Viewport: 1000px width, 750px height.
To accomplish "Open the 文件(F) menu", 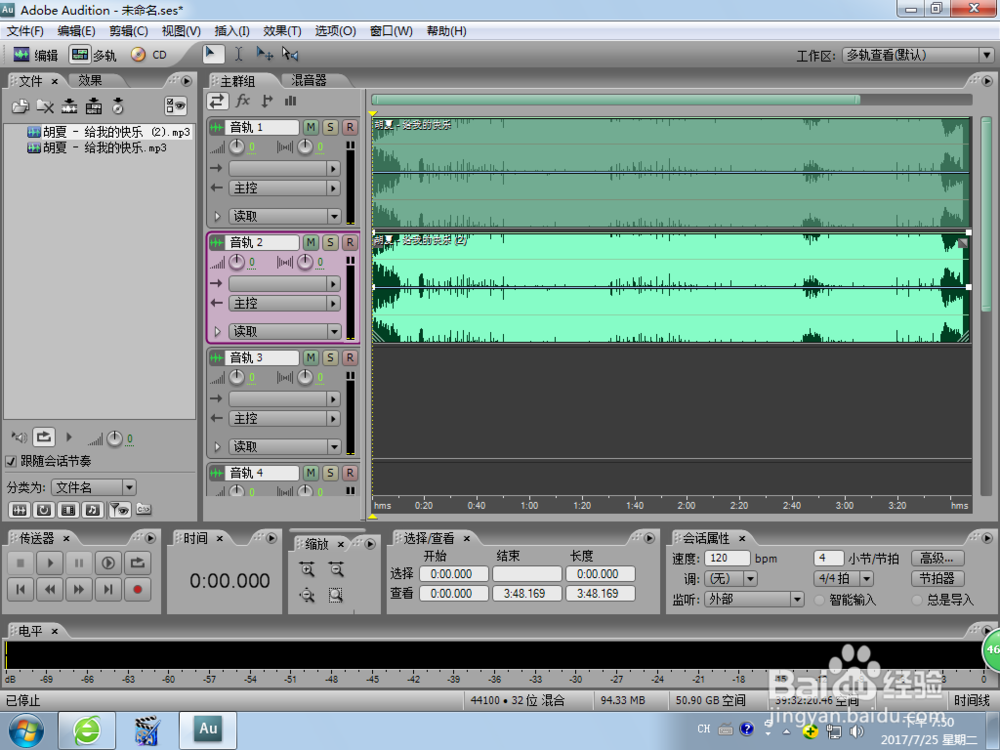I will [25, 31].
